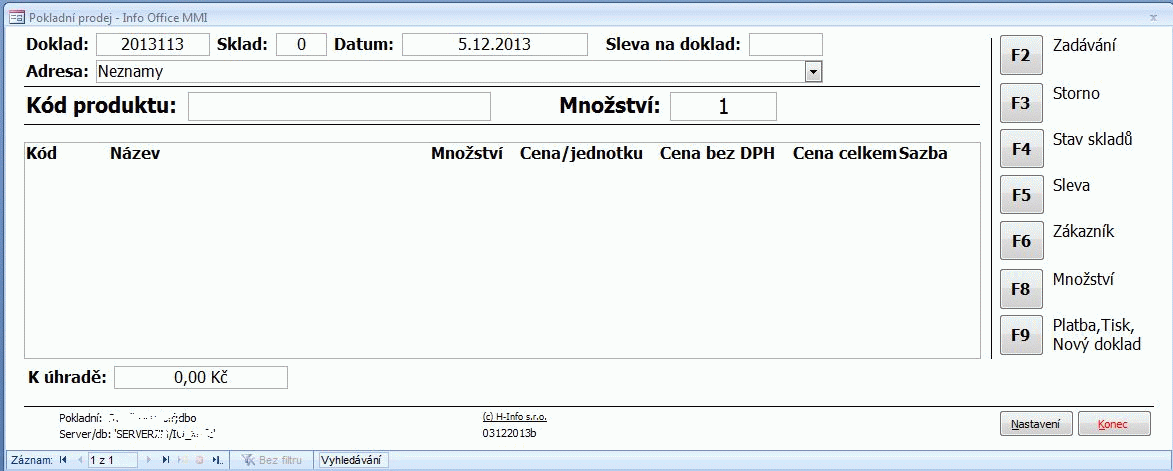Close the Pokladní prodej window

pyautogui.click(x=1153, y=17)
